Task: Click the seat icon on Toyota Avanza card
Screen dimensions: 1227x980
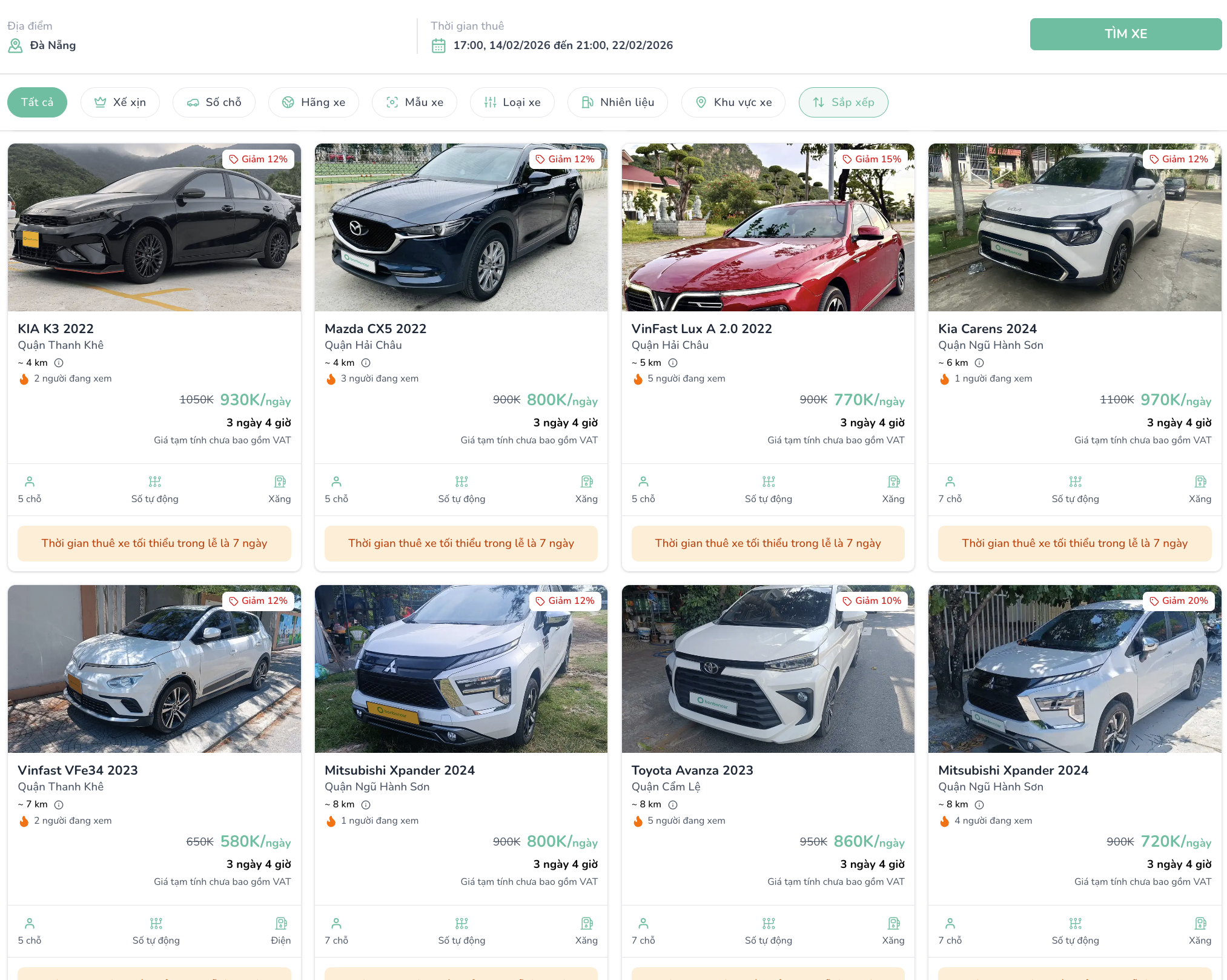Action: point(643,923)
